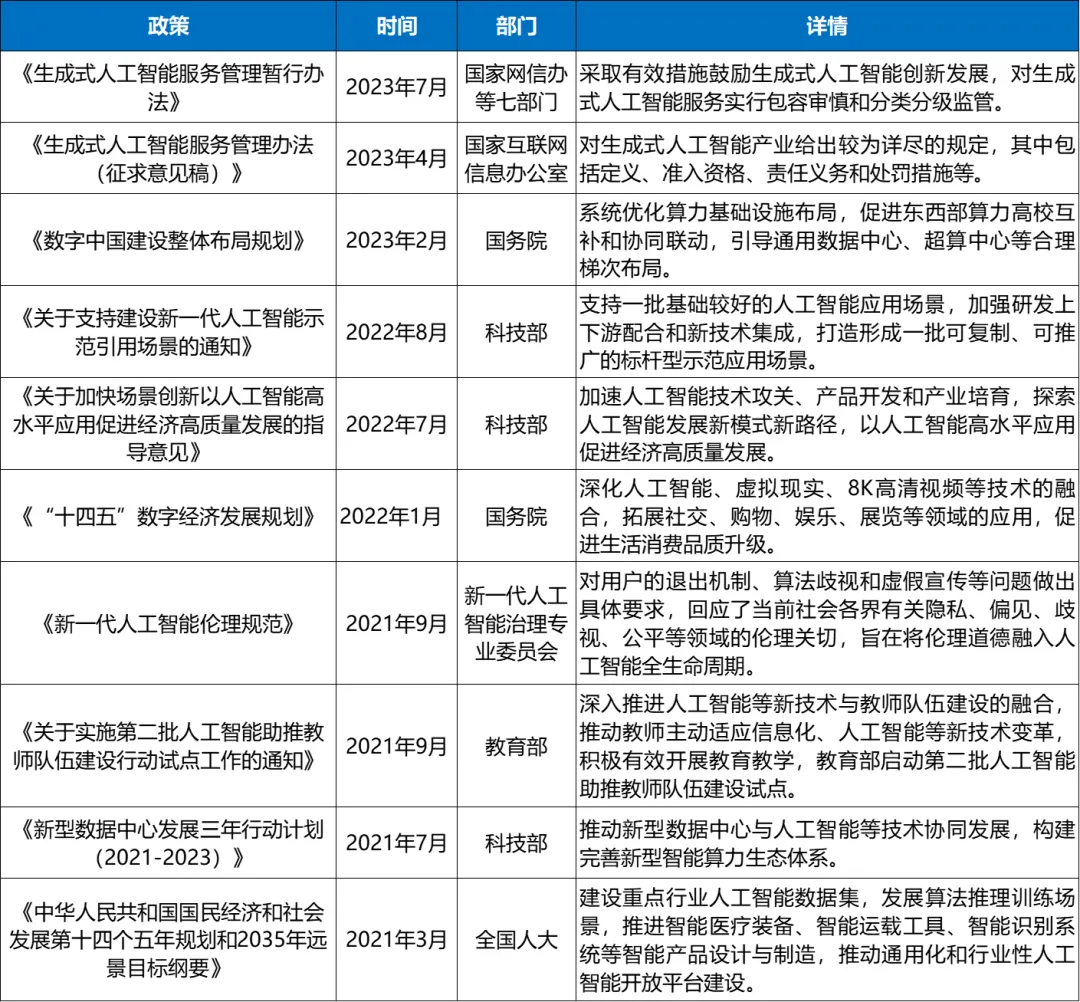This screenshot has width=1080, height=1002.
Task: Click the 政策 column header
Action: [x=168, y=25]
